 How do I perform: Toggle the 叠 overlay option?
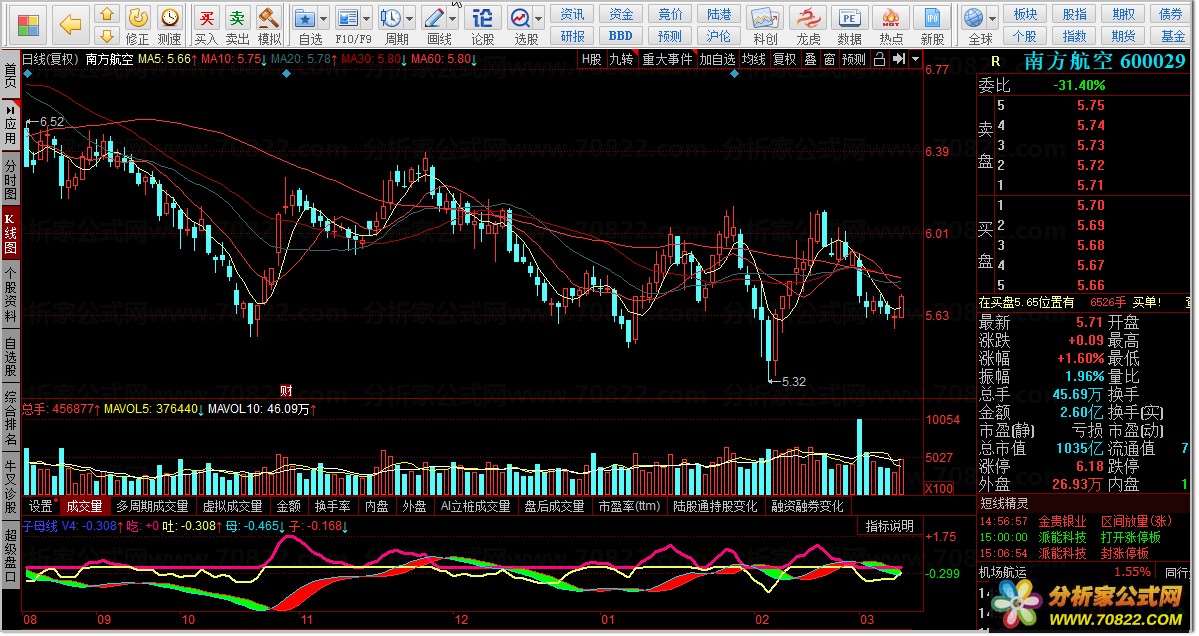(x=811, y=59)
